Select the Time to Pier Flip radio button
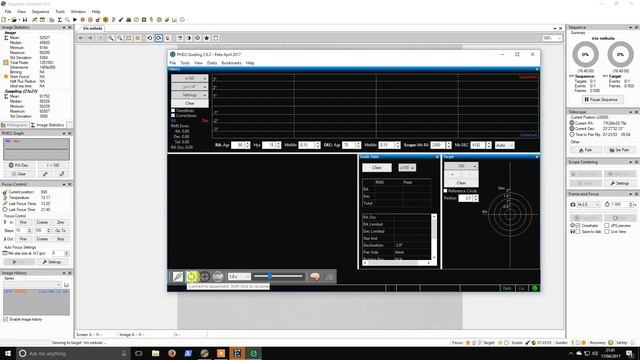 coord(572,134)
